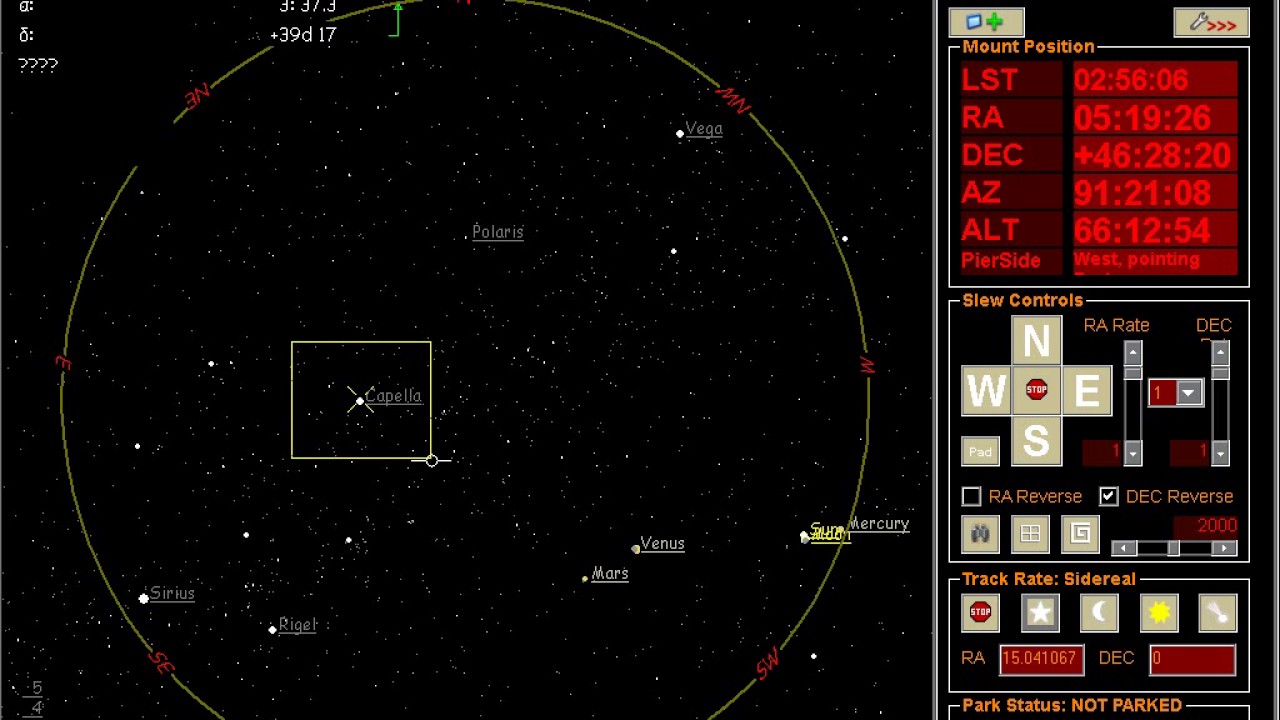Click the display/add window icon button
The image size is (1280, 720).
(x=986, y=22)
